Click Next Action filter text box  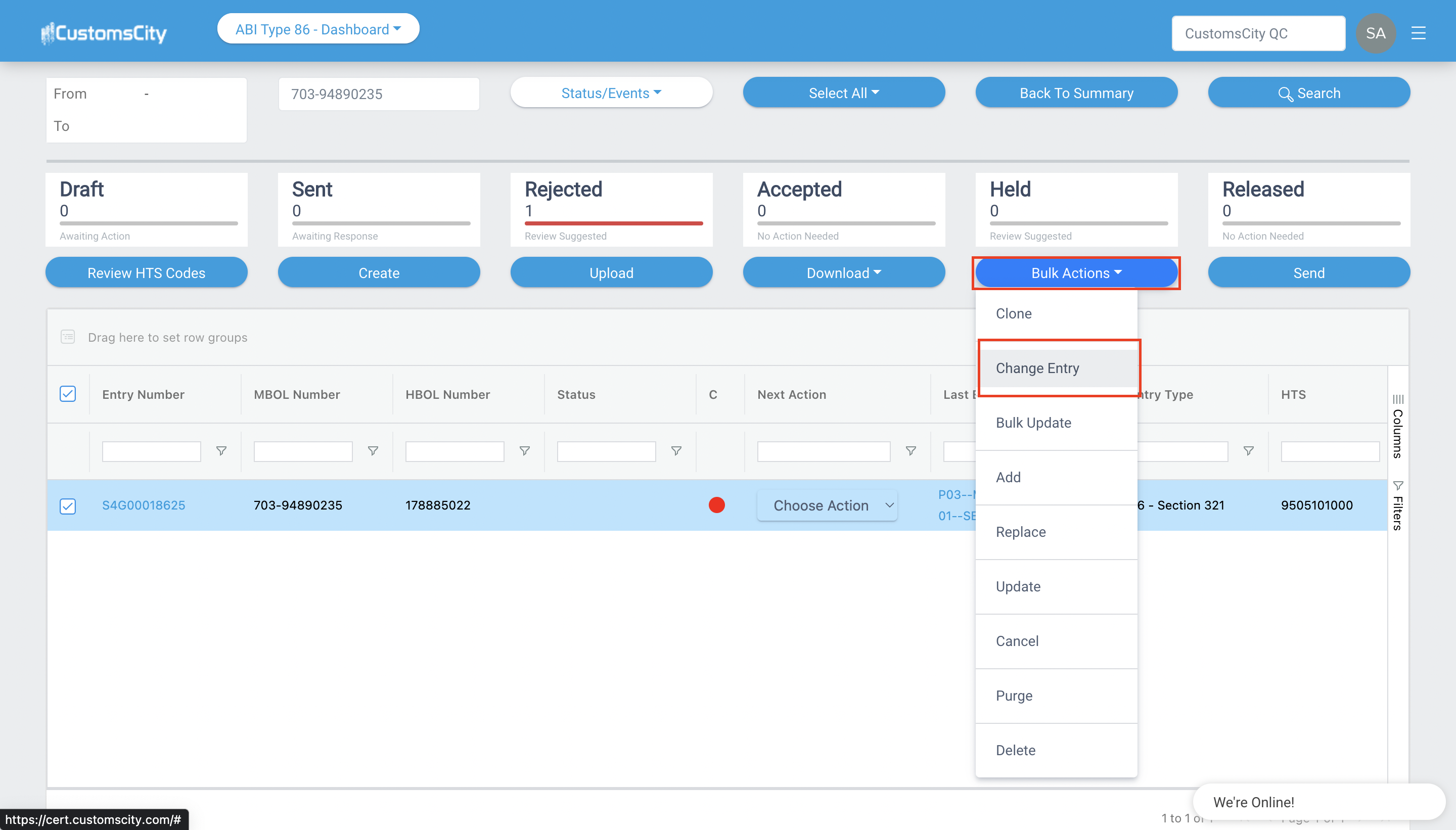tap(824, 451)
